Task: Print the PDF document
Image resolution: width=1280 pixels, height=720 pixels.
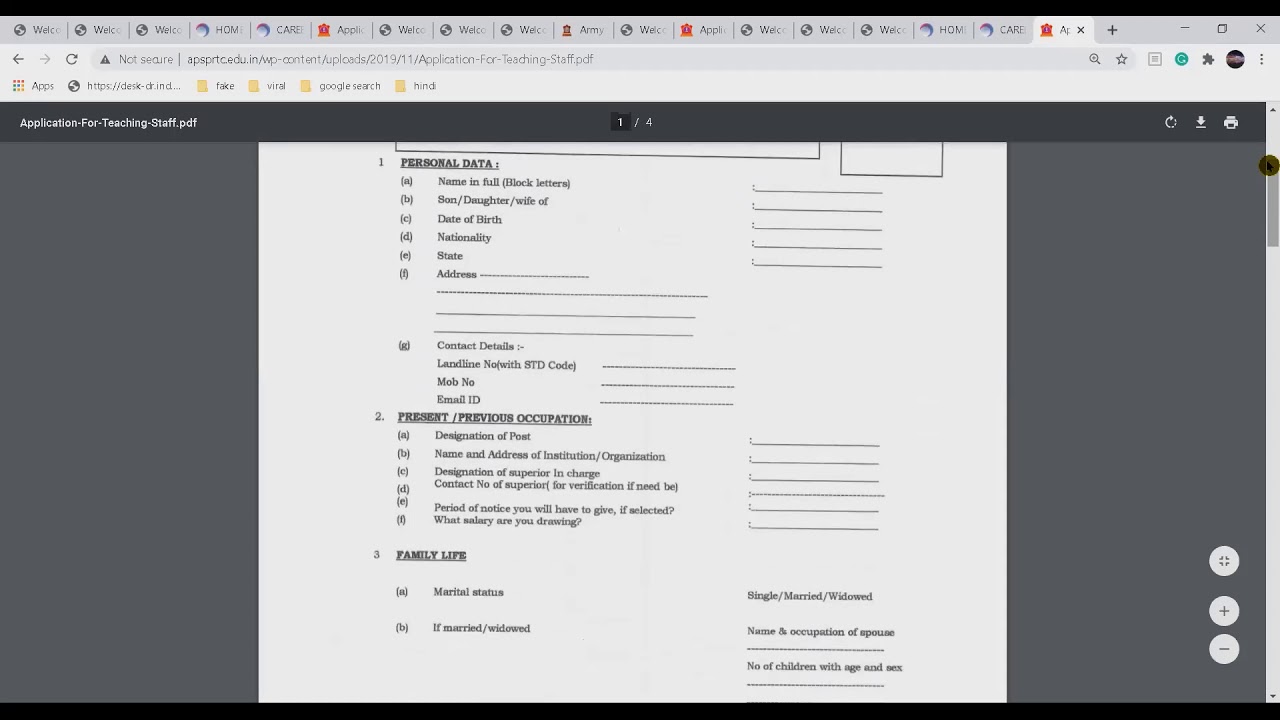Action: (x=1231, y=122)
